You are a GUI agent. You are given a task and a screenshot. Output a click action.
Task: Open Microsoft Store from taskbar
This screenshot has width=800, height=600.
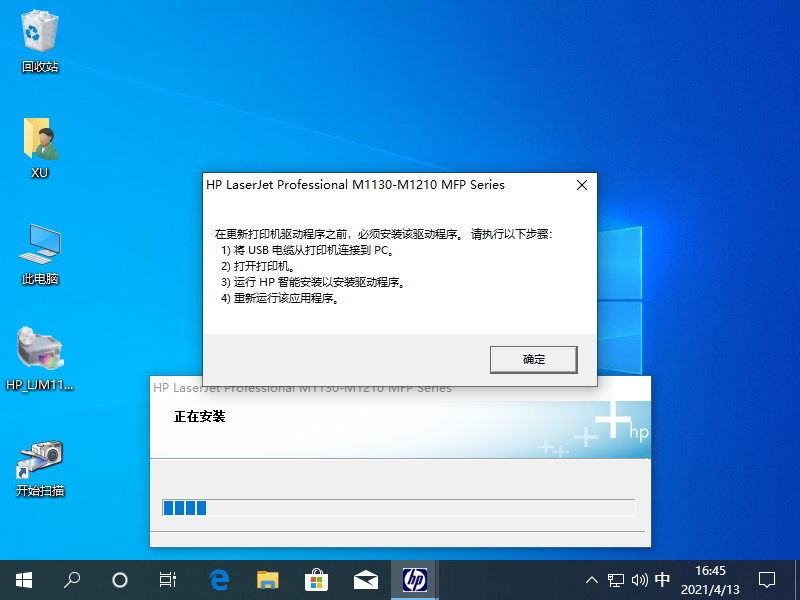point(316,580)
